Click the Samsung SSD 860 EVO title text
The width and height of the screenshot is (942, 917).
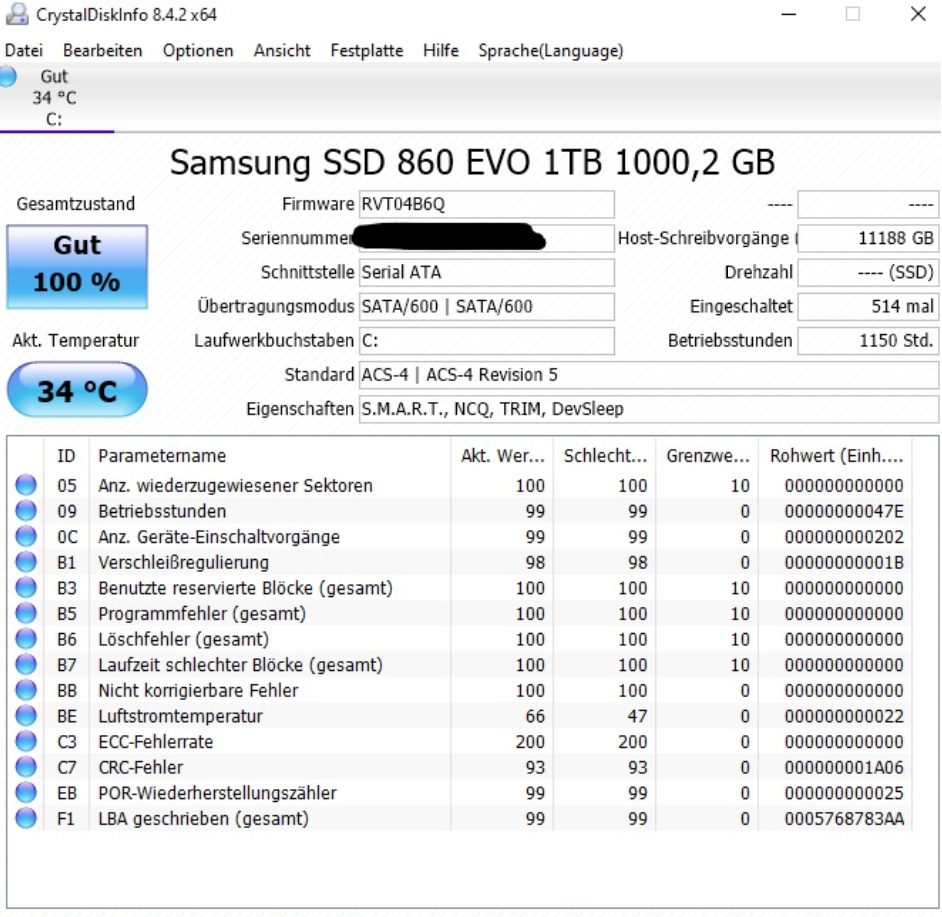tap(472, 162)
